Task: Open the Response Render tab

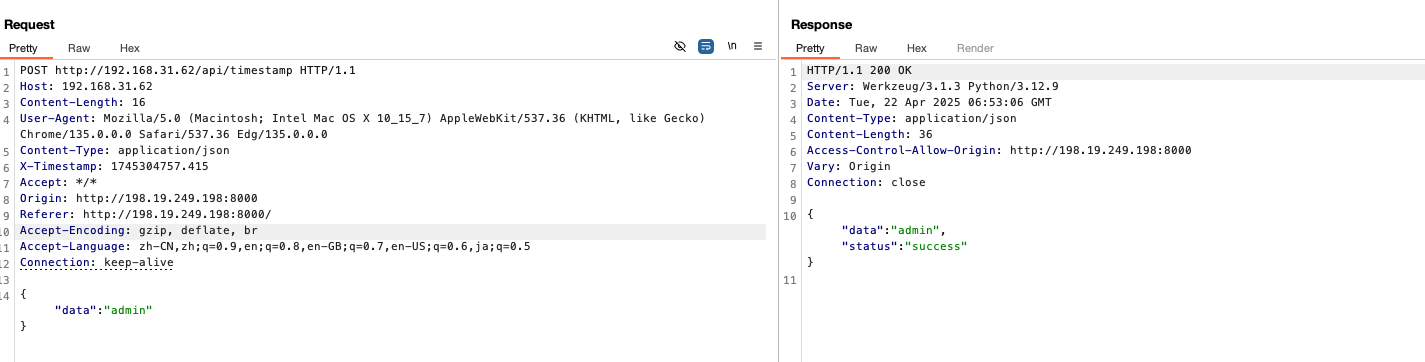Action: click(975, 48)
